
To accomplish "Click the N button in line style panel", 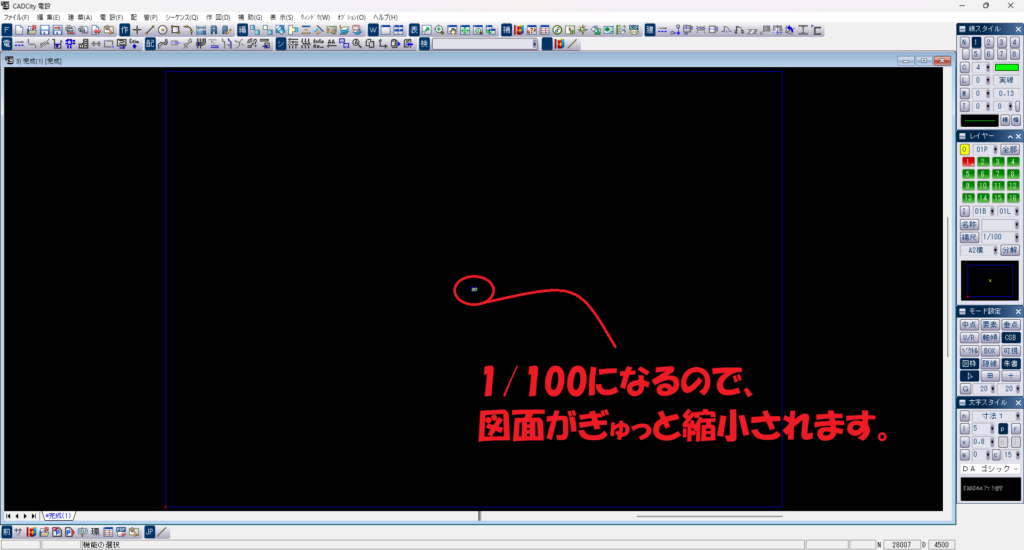I will [965, 42].
